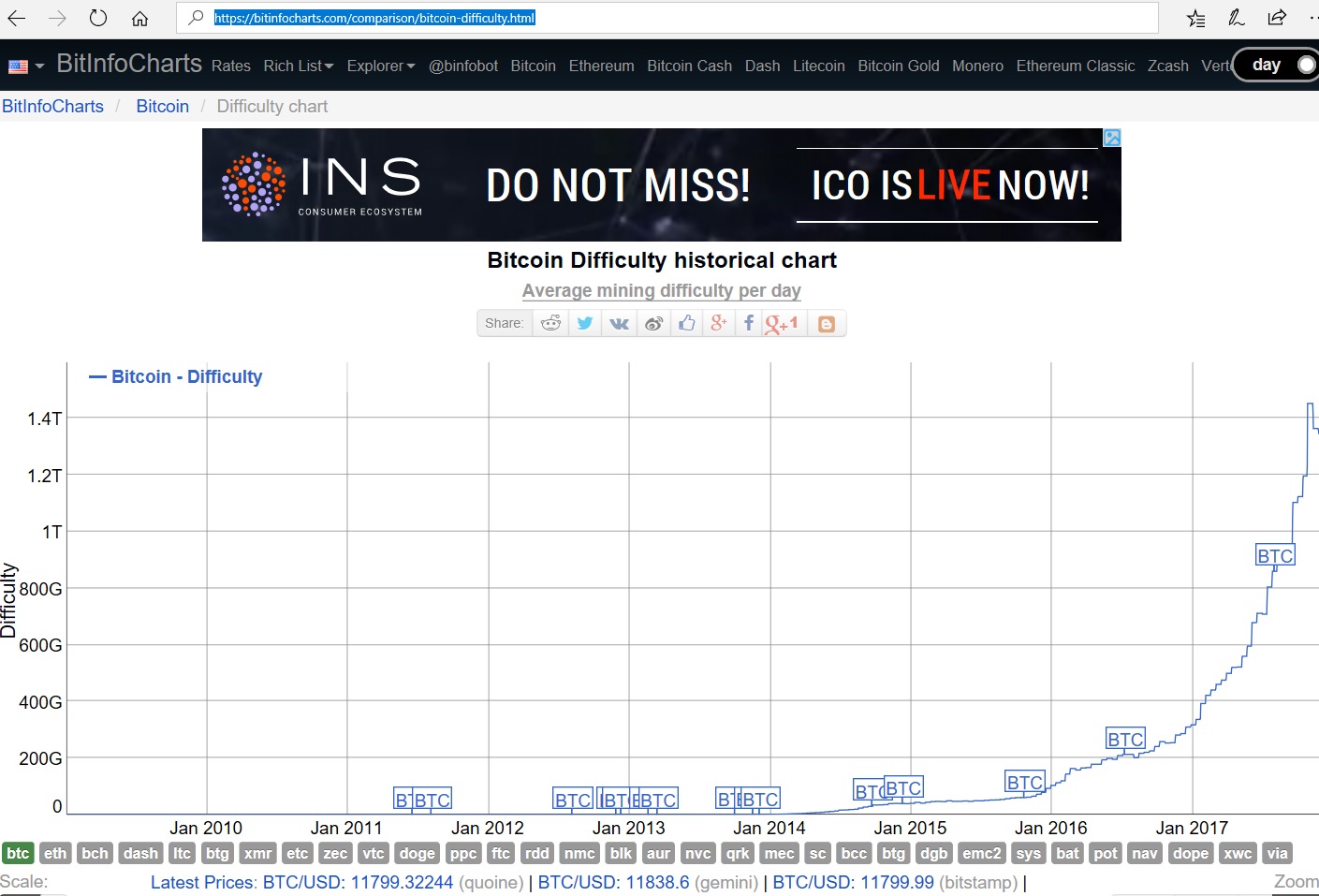Open the Ethereum nav item
Screen dimensions: 1319x896
coord(601,66)
